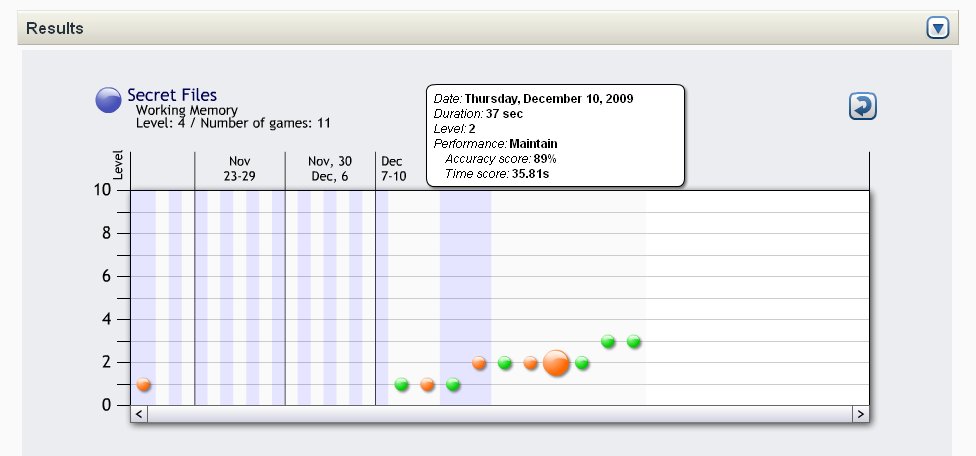
Task: Click the Nov, 30 Dec, 6 week header
Action: click(330, 169)
